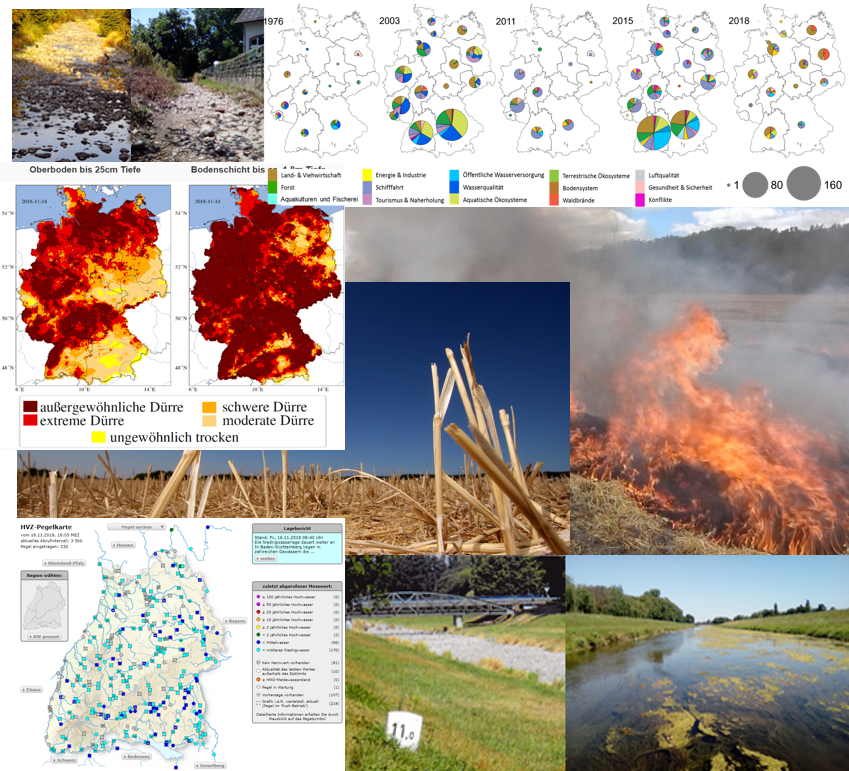
Task: Click the außergewöhnliche Dürre dark red swatch
Action: (30, 407)
